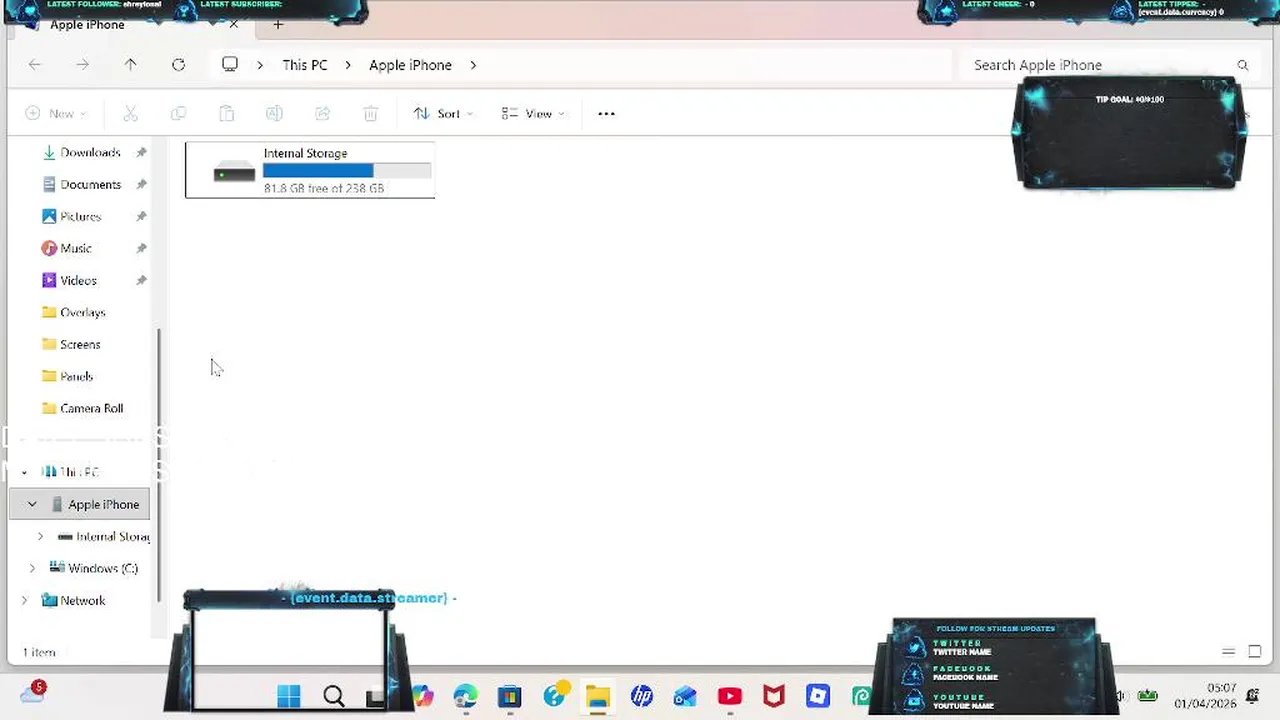
Task: Open File Explorer from taskbar
Action: pos(598,696)
